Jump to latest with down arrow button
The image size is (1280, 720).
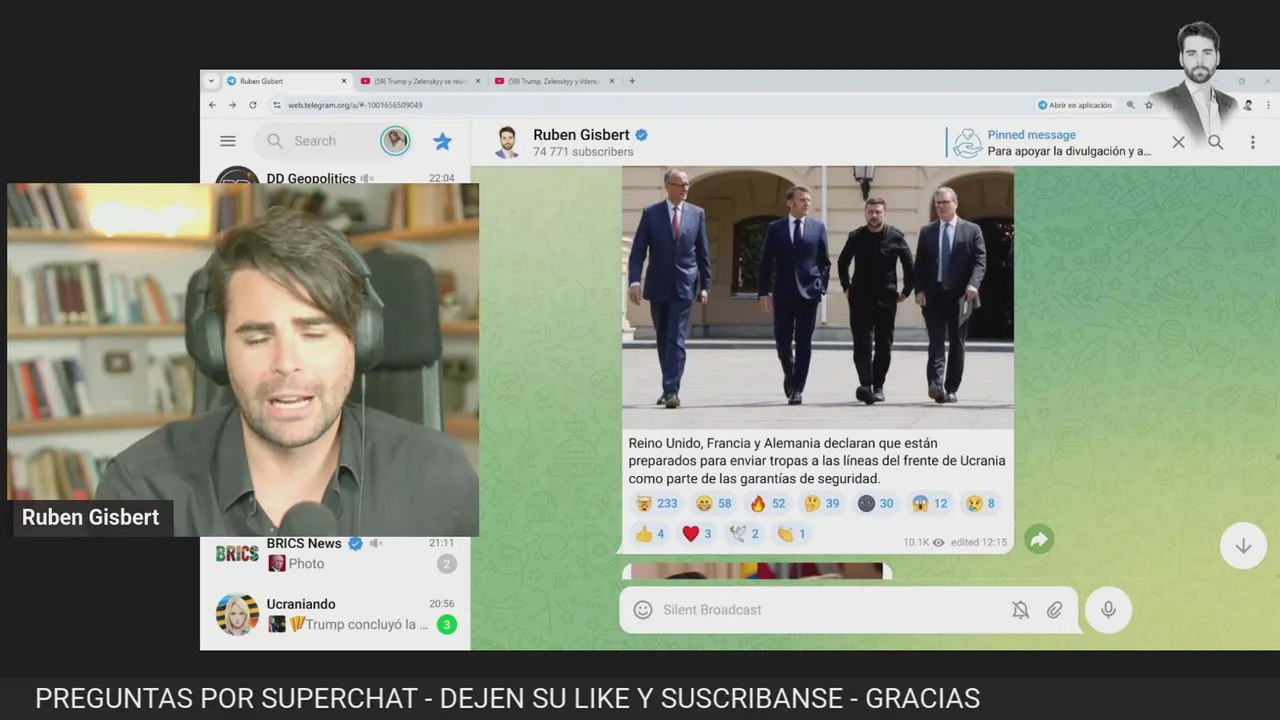click(x=1243, y=546)
